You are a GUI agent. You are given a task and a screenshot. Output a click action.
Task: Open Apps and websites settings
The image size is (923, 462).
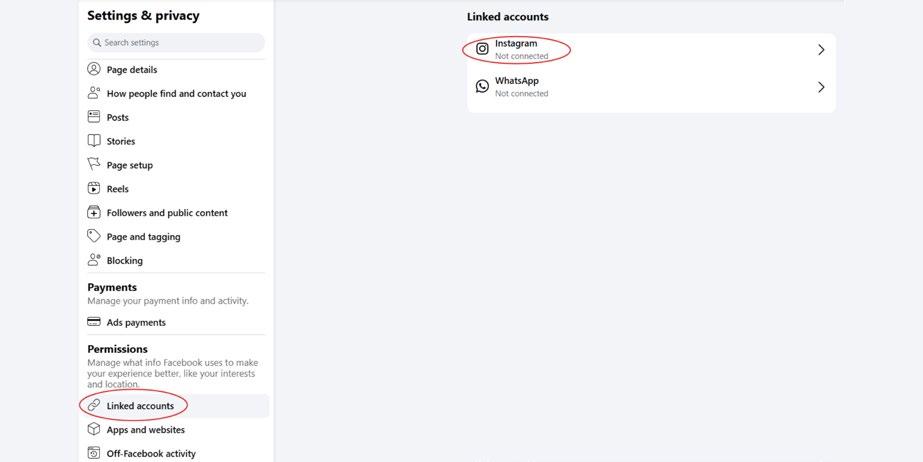click(x=146, y=430)
